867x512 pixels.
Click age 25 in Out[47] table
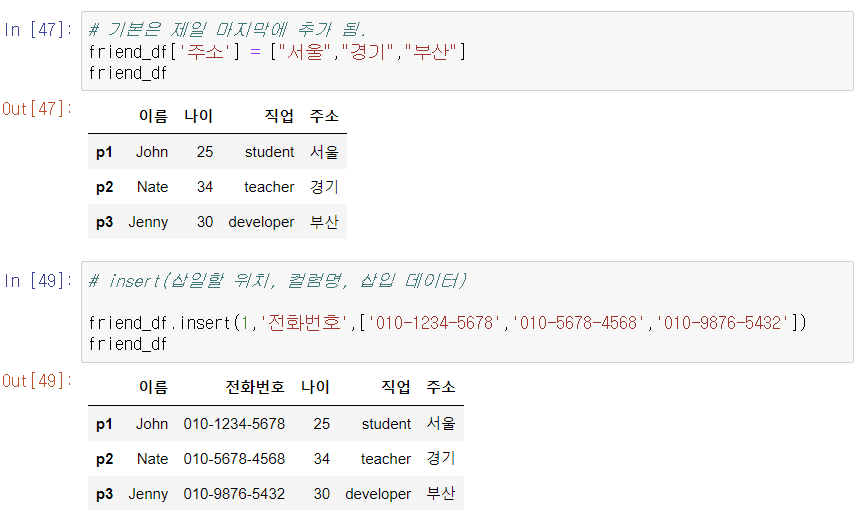pos(205,151)
